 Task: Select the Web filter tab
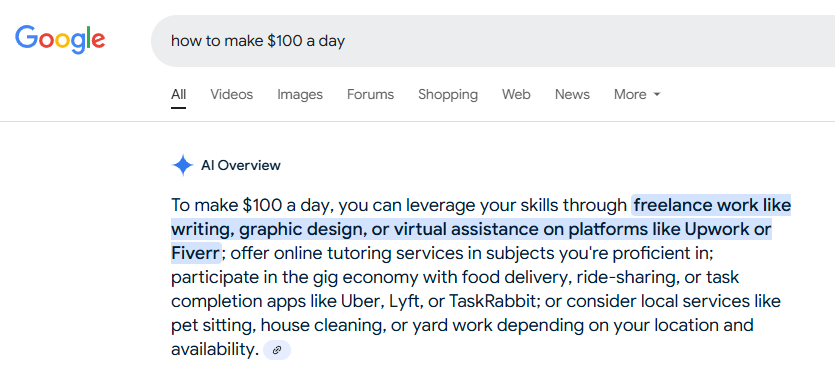click(x=516, y=94)
